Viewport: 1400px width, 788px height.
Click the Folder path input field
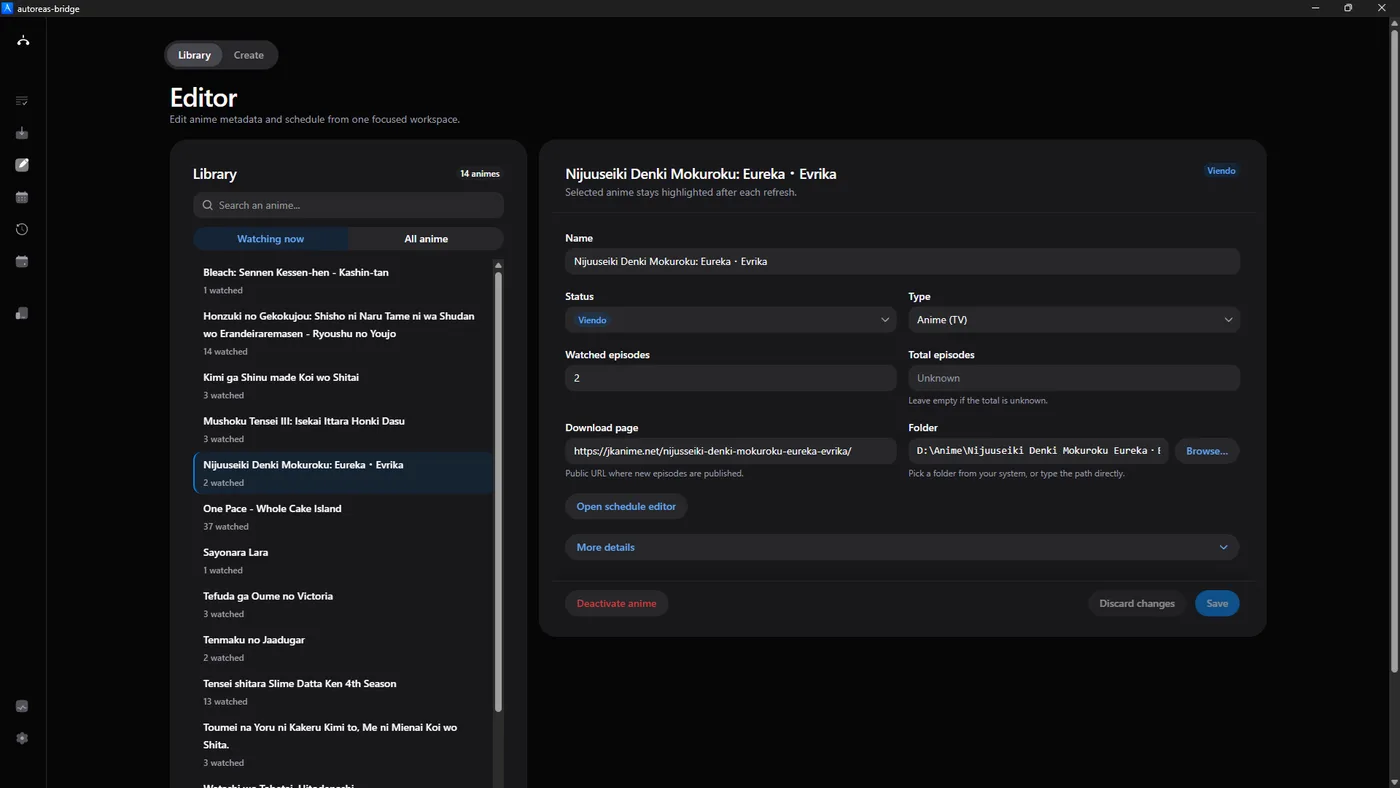click(1038, 451)
